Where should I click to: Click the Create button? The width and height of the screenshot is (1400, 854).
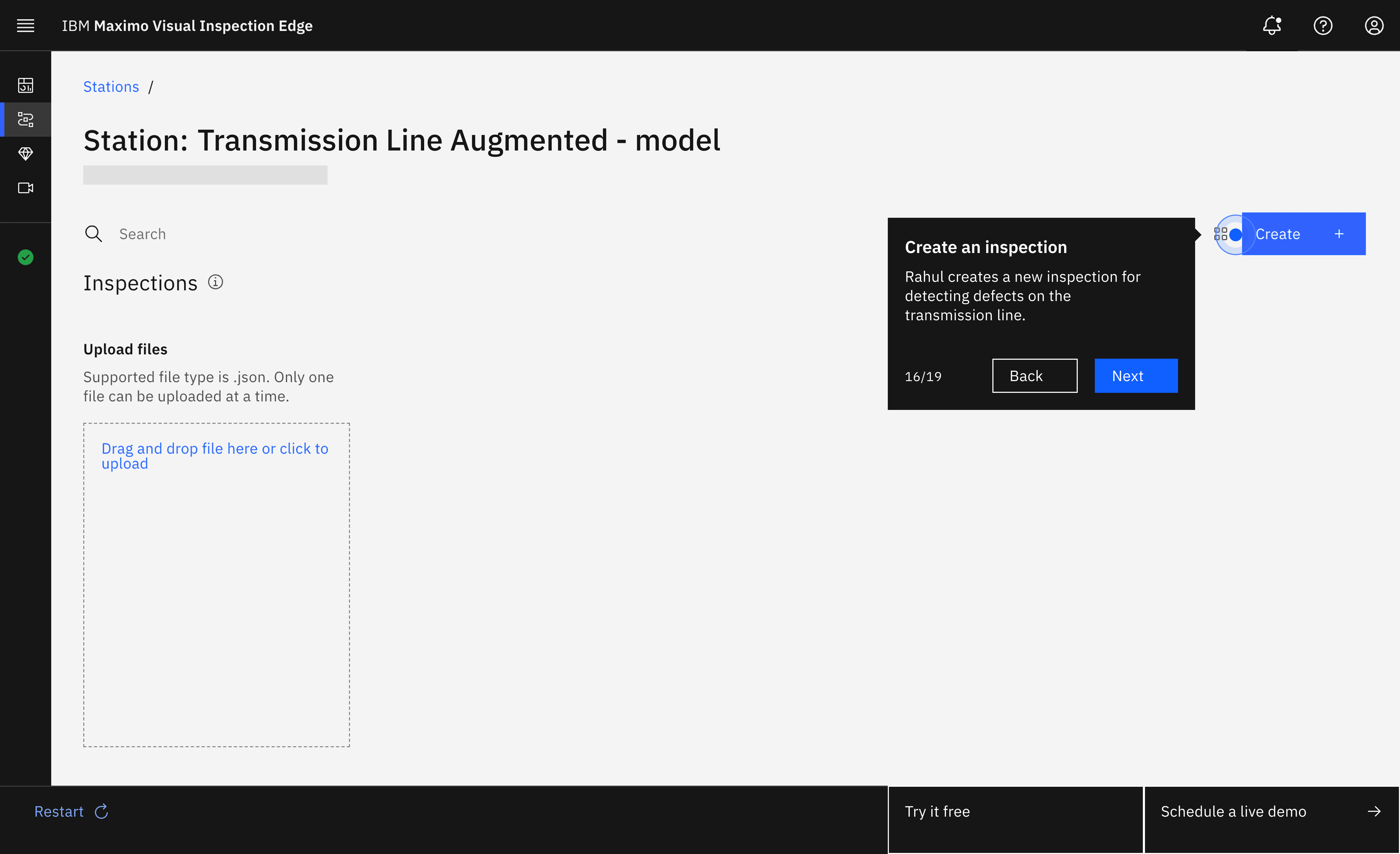coord(1303,234)
